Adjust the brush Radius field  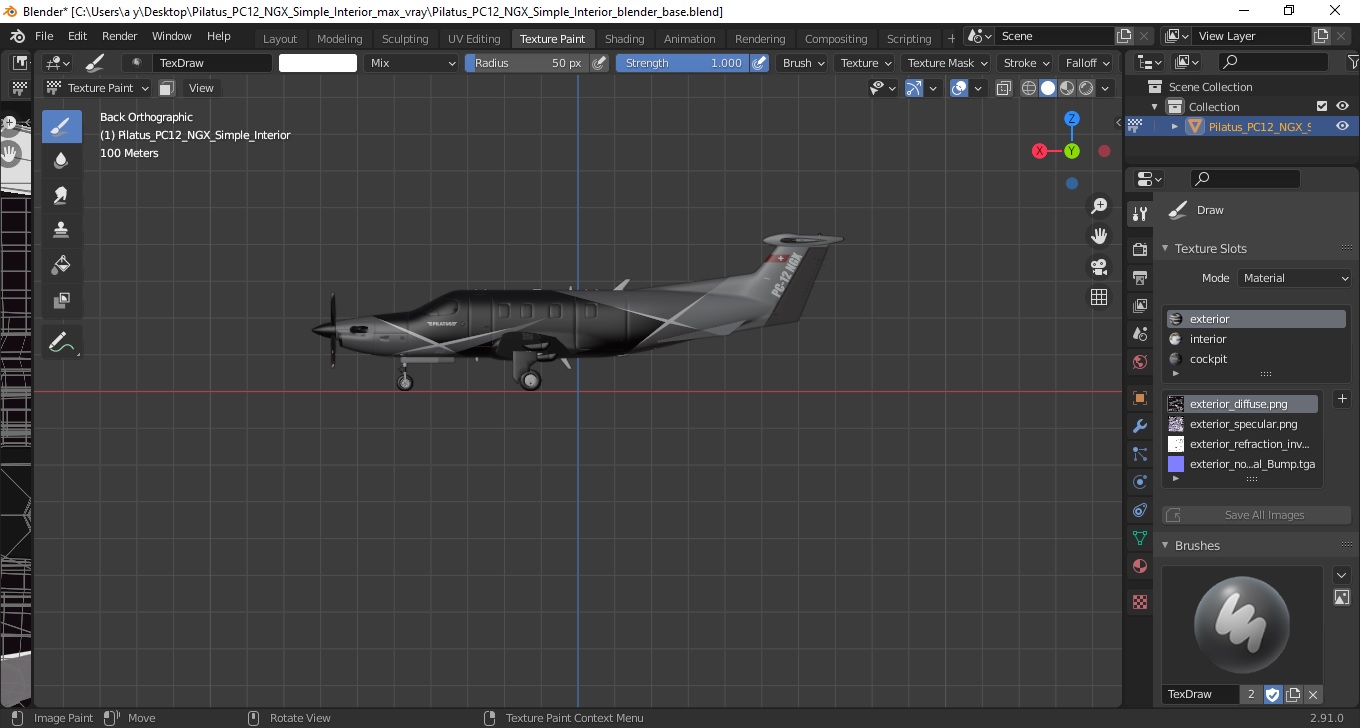pos(526,63)
